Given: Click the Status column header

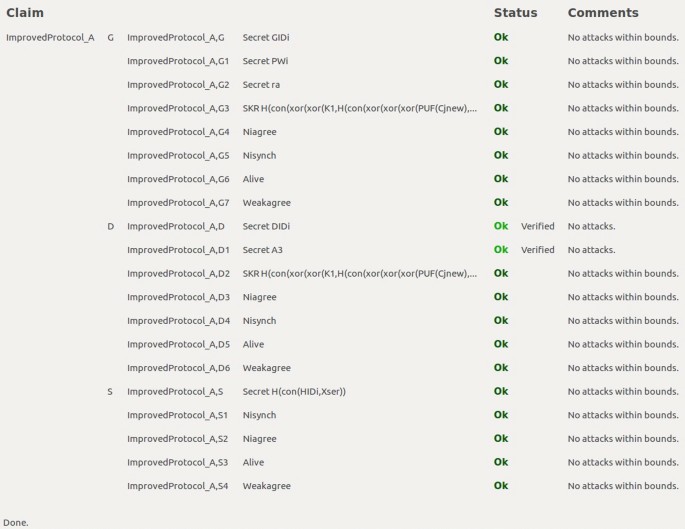Looking at the screenshot, I should pyautogui.click(x=515, y=13).
